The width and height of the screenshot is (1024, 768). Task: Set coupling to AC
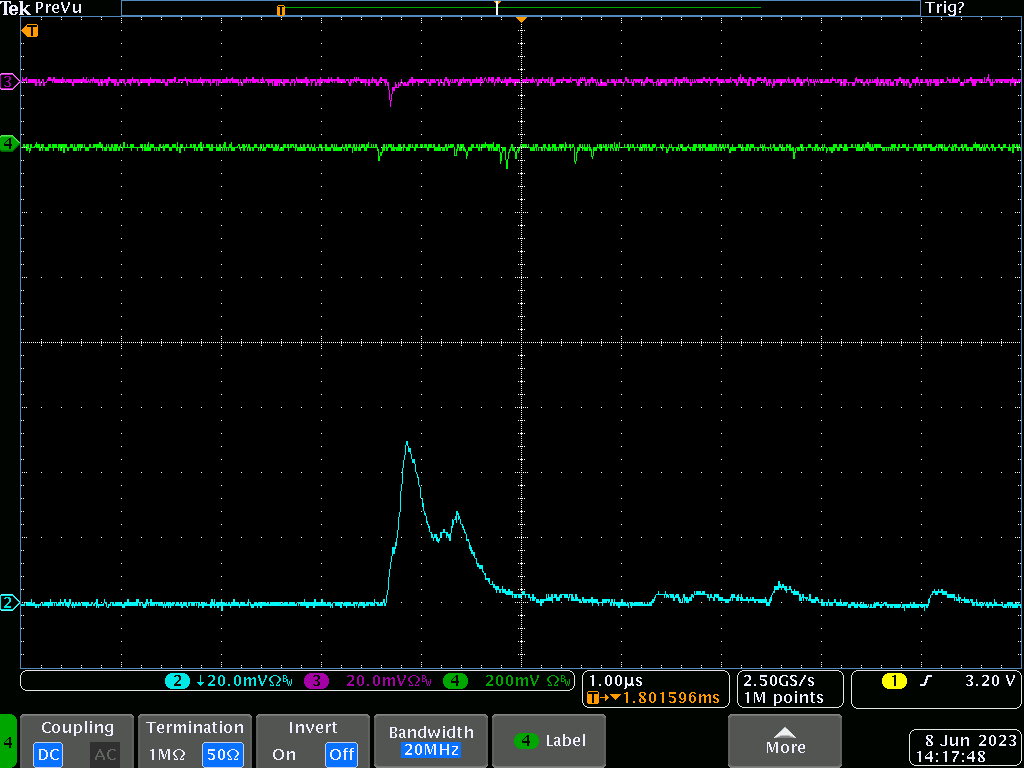coord(105,754)
